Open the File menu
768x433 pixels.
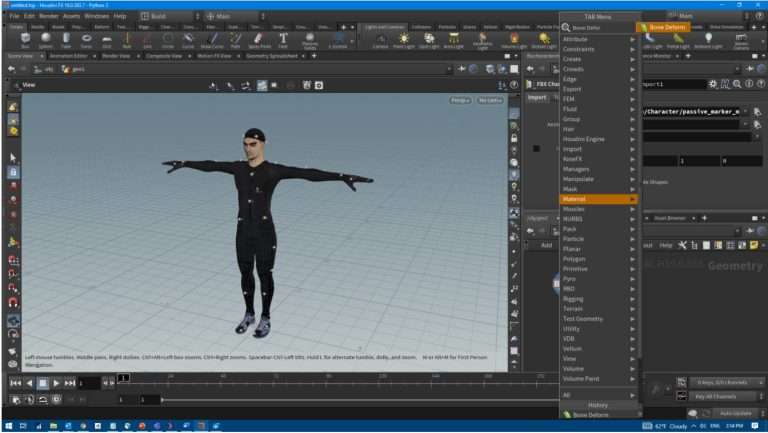[14, 16]
